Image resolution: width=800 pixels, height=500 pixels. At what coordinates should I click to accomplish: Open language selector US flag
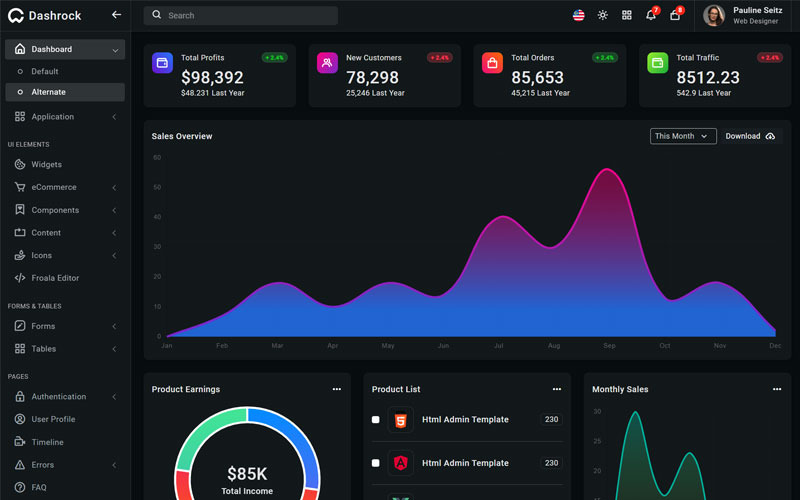point(579,15)
